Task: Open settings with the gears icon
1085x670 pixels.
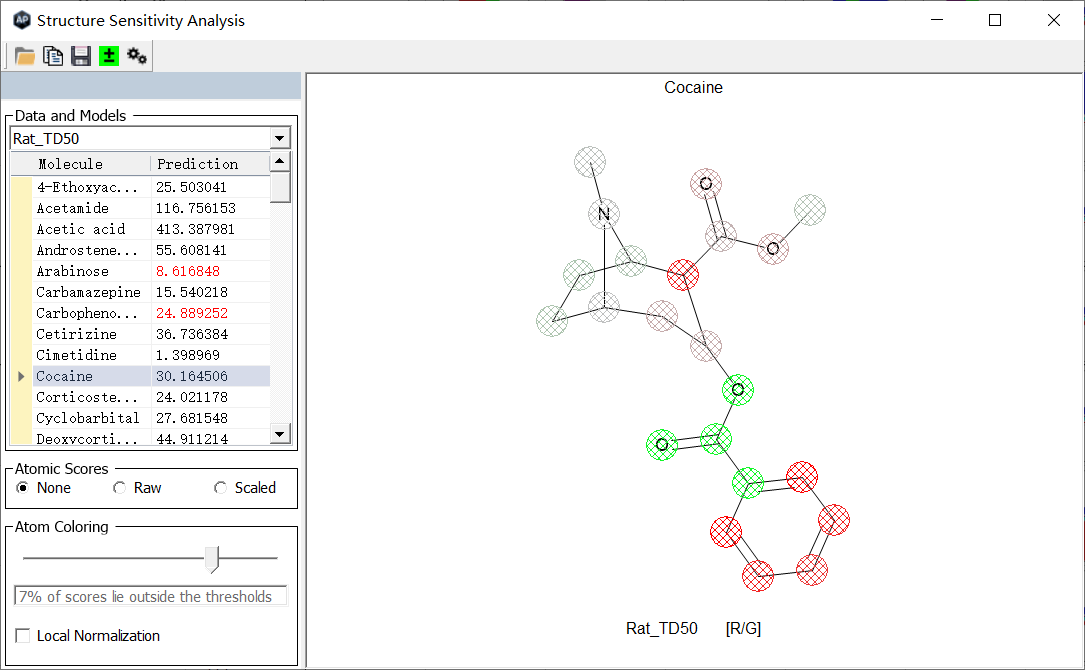Action: coord(137,56)
